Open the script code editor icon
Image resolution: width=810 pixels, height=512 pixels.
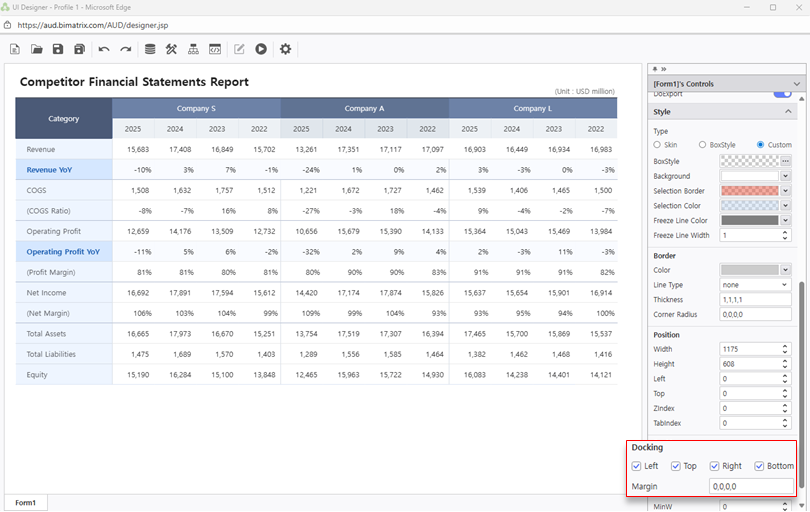[x=214, y=49]
